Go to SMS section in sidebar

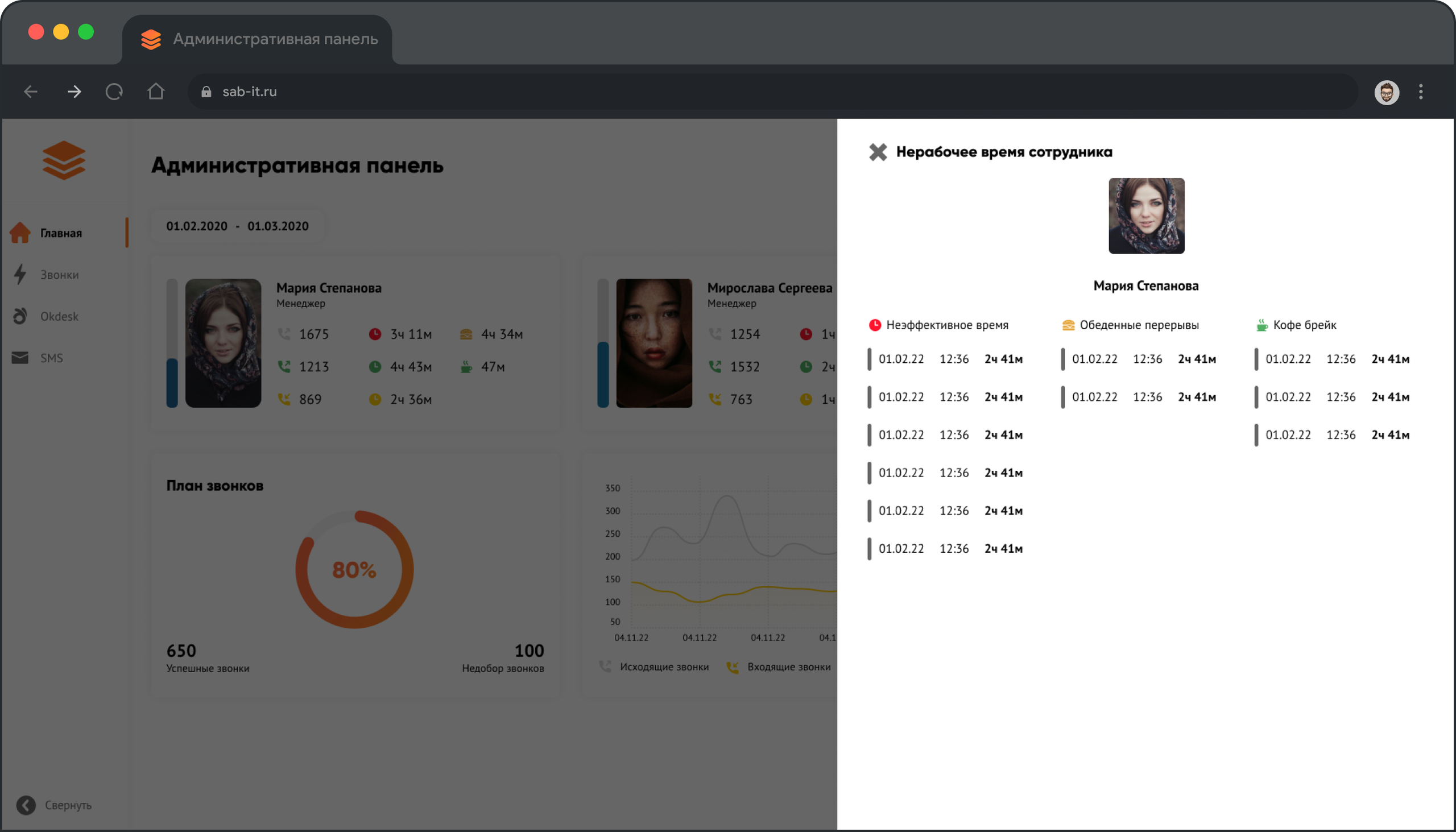(51, 358)
